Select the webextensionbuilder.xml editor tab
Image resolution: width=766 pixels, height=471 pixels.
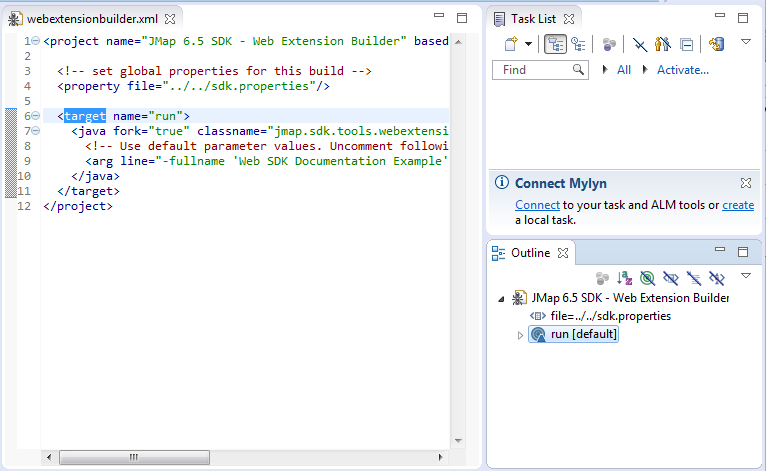click(x=91, y=18)
